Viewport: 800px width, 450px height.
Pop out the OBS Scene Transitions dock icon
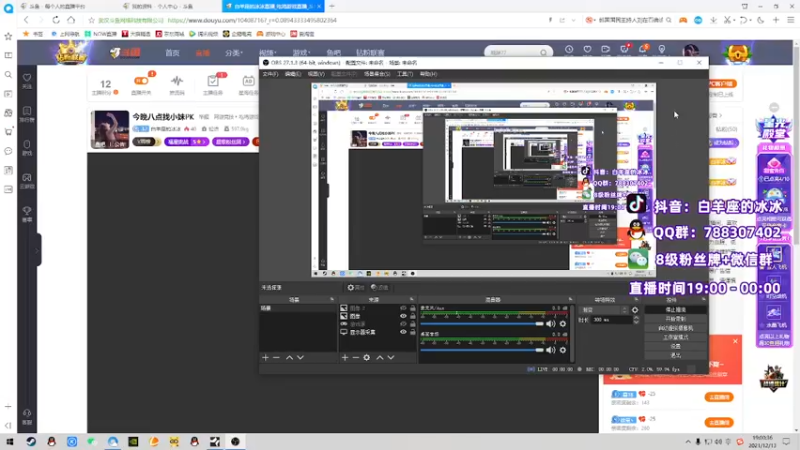tap(638, 299)
